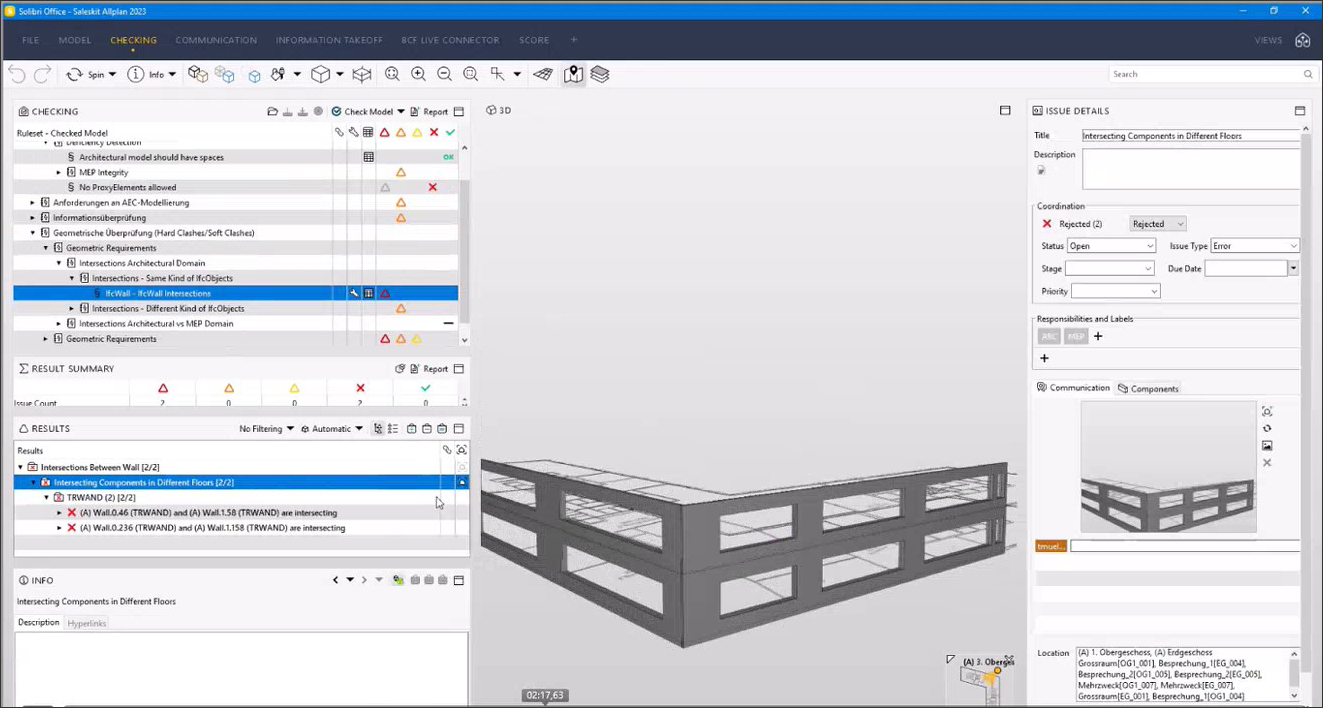Screen dimensions: 1323x708
Task: Switch to the INFORMATION TAKEOFF tab
Action: coord(329,40)
